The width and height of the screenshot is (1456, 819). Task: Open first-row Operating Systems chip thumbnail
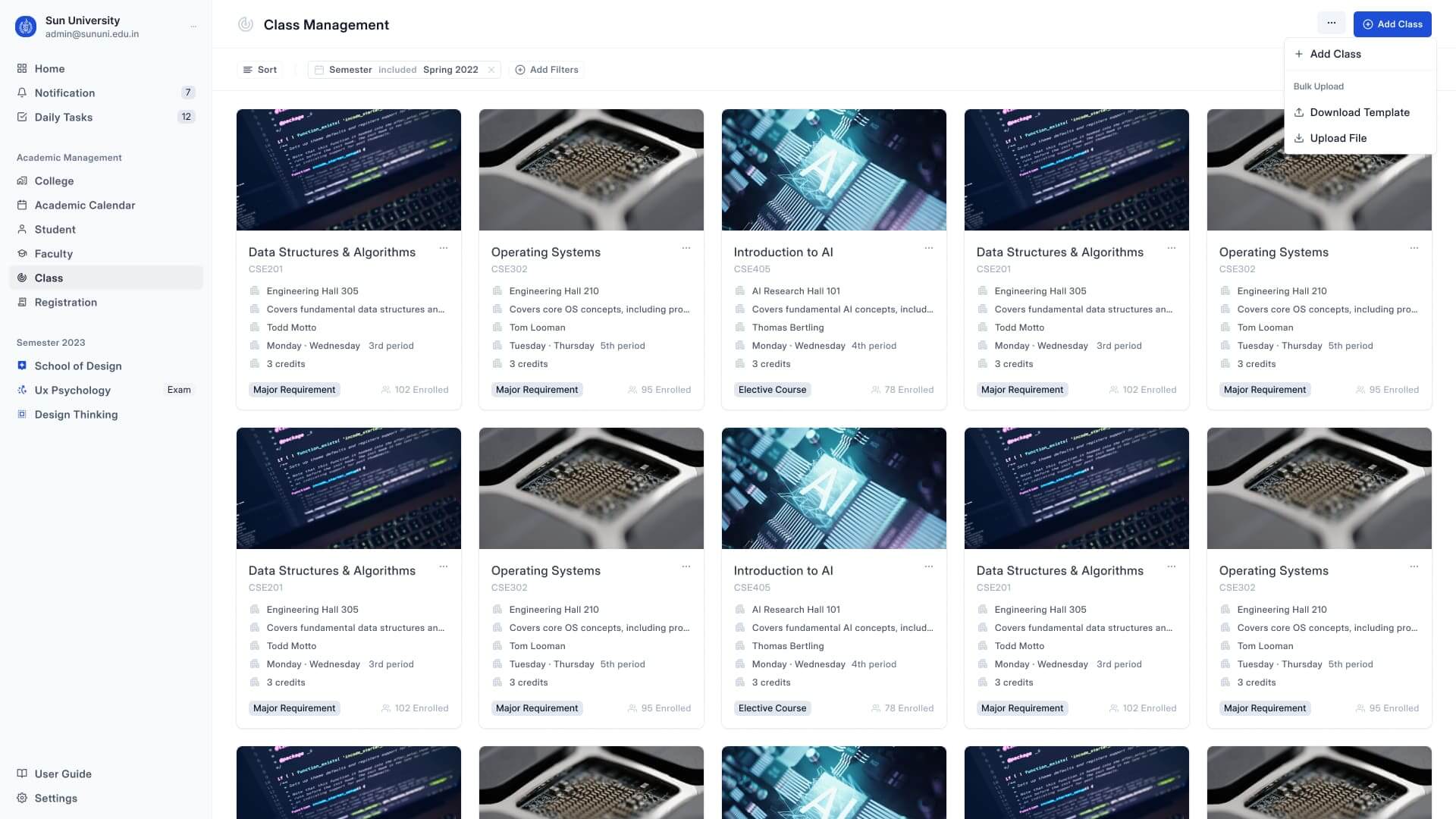point(591,170)
